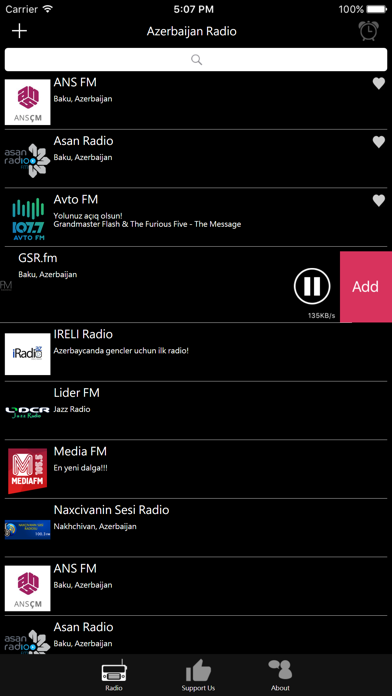Click the Azerbaijan Radio header title
Image resolution: width=392 pixels, height=696 pixels.
click(192, 32)
